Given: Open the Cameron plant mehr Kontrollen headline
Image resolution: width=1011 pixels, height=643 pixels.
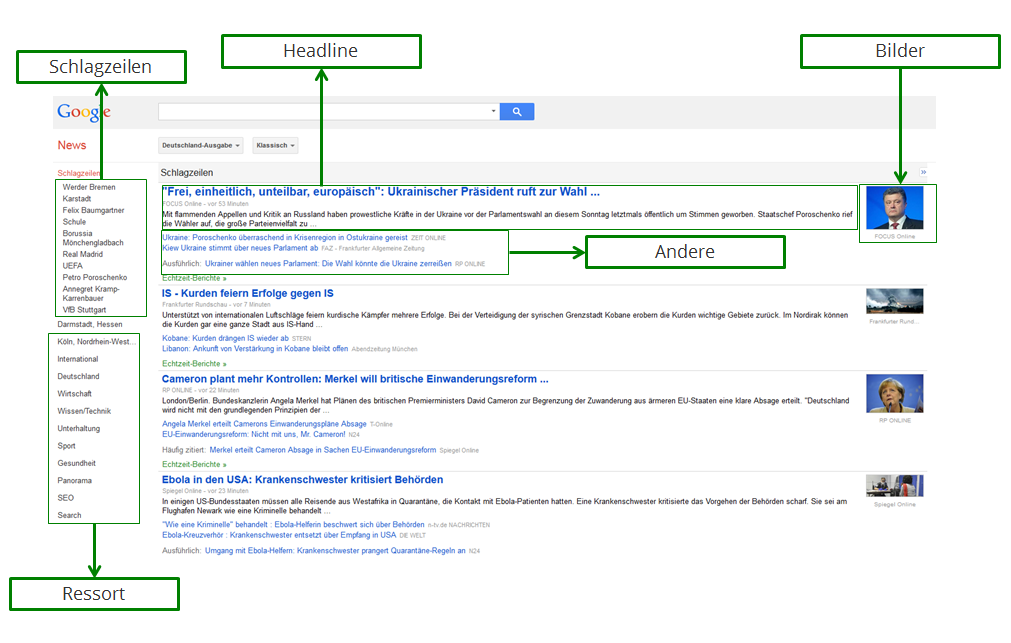Looking at the screenshot, I should click(x=355, y=379).
